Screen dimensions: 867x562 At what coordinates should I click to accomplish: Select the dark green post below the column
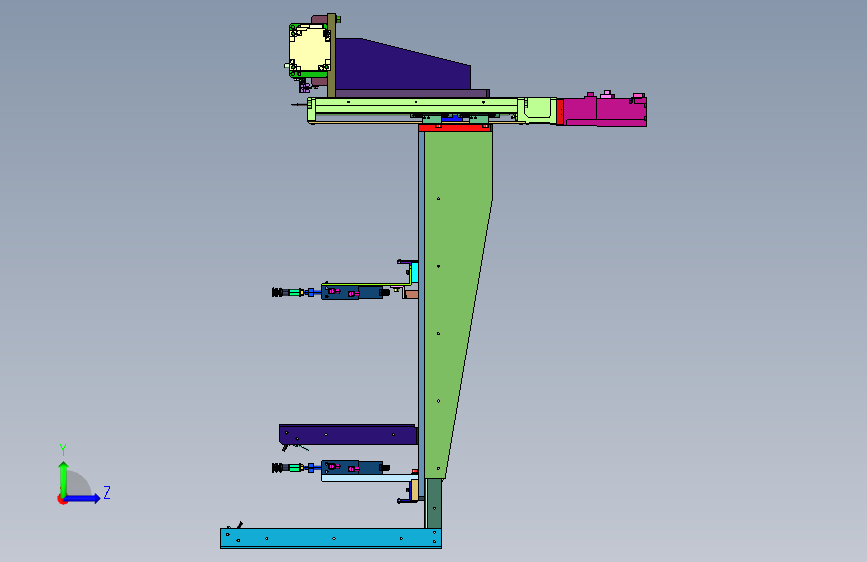pos(434,503)
